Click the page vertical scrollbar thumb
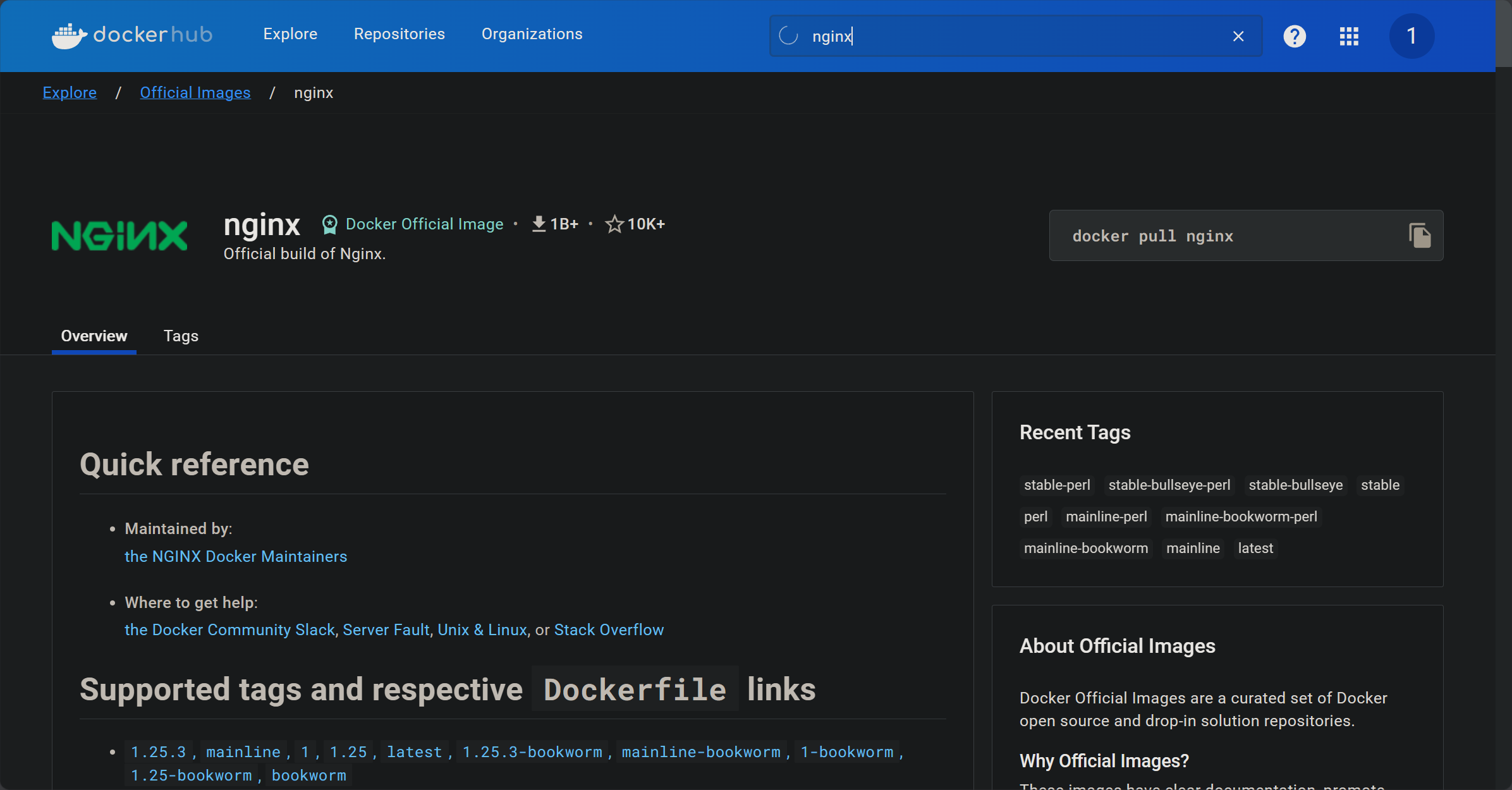 (1504, 33)
